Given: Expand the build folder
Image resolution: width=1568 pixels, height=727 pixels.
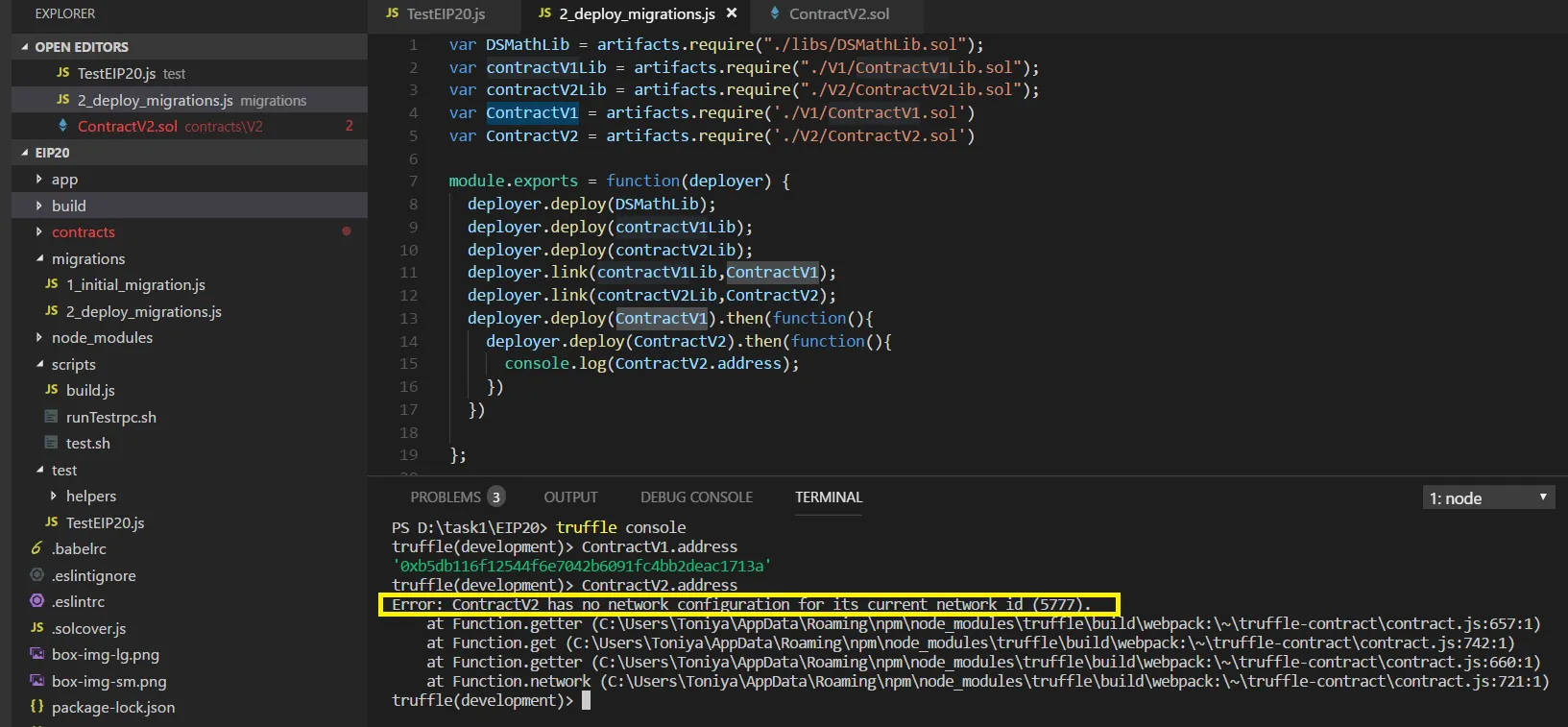Looking at the screenshot, I should pyautogui.click(x=39, y=206).
